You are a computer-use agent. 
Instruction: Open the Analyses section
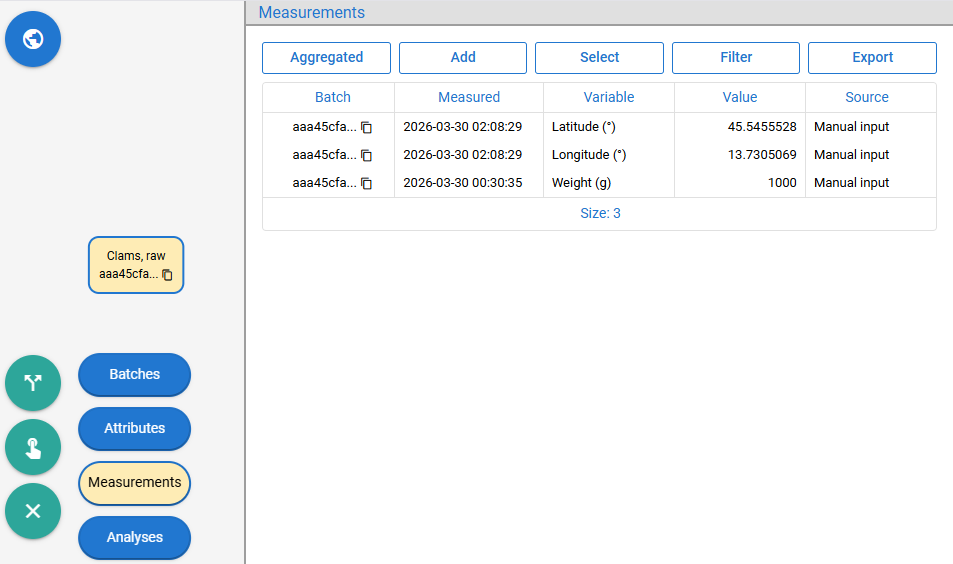pos(134,537)
